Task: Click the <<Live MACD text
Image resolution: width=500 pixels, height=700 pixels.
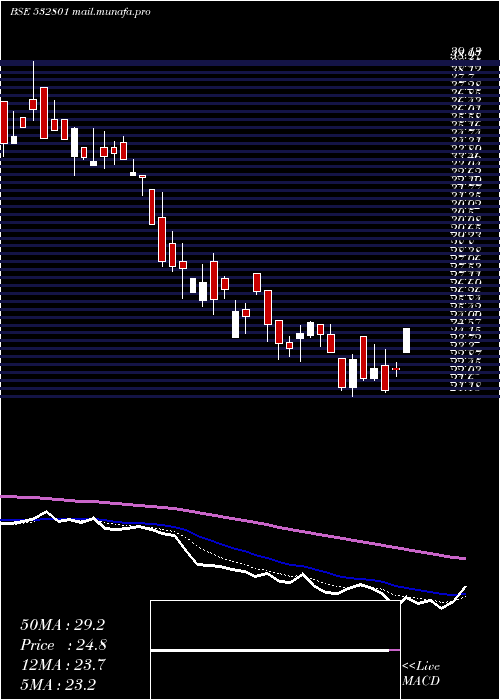Action: pyautogui.click(x=421, y=673)
